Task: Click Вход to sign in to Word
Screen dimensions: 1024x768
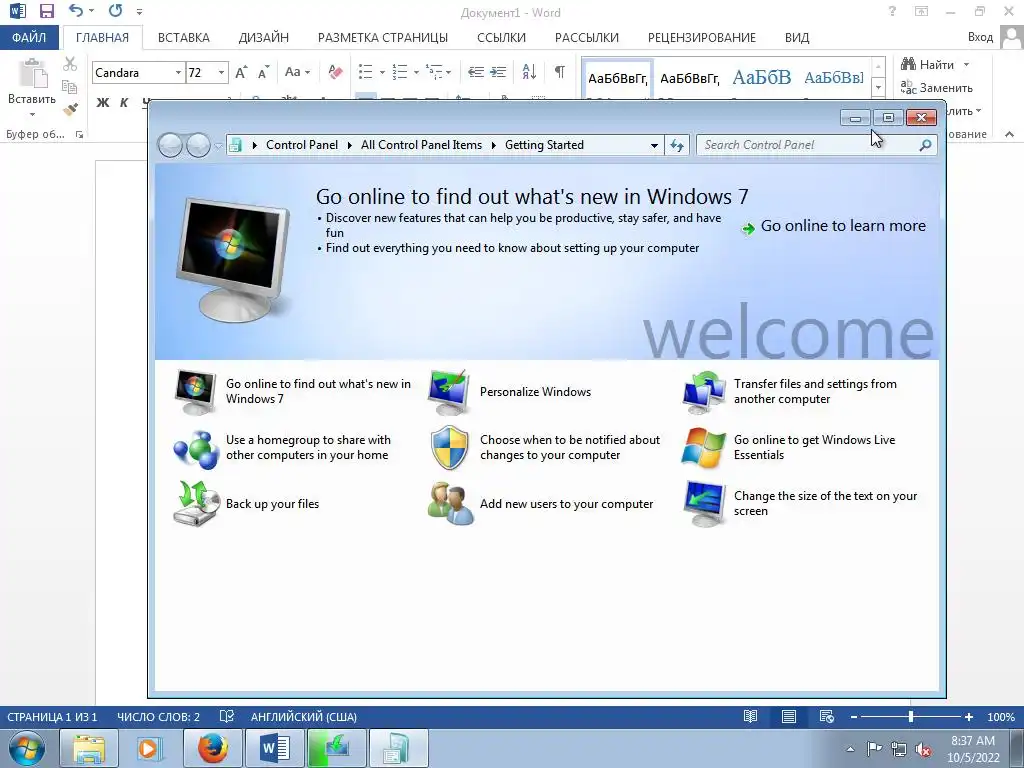Action: click(980, 37)
